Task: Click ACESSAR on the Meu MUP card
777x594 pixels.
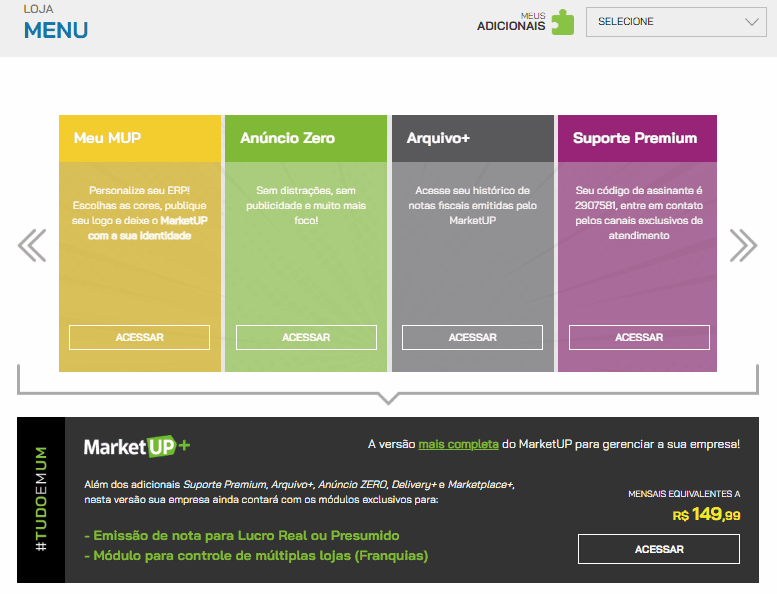Action: [x=139, y=337]
